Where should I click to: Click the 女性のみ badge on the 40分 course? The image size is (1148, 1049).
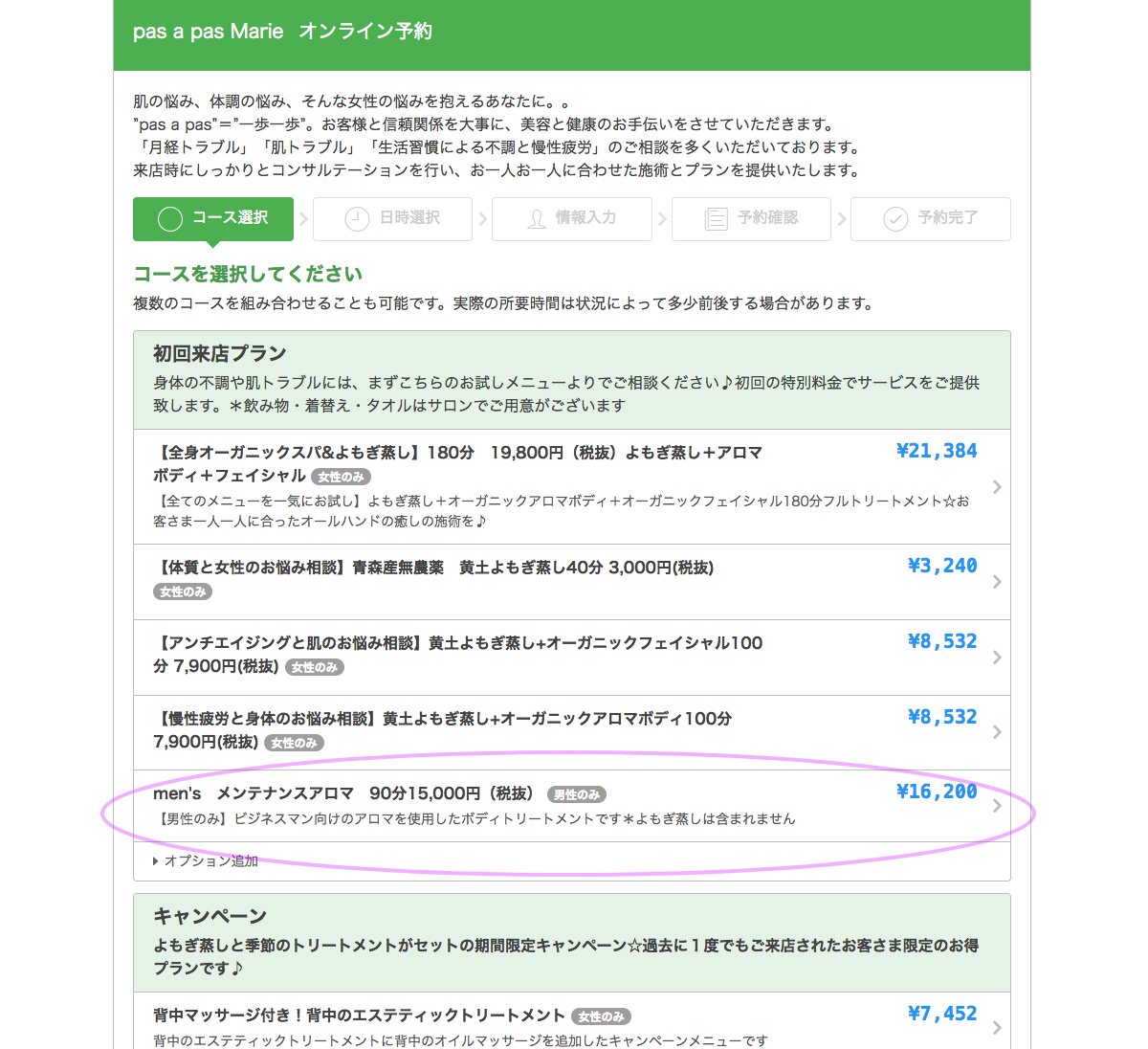point(183,591)
